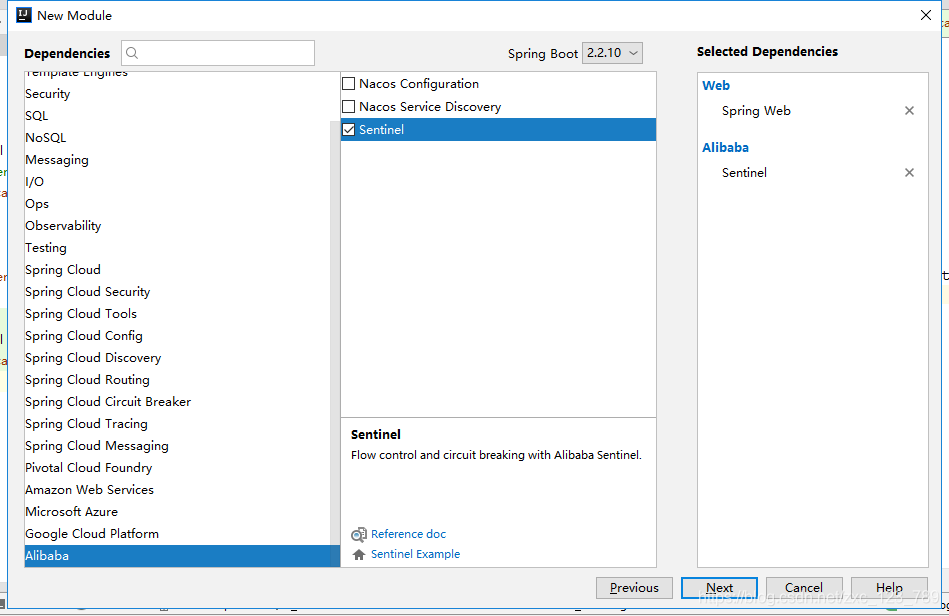Click the Web group heading in Selected Dependencies
949x616 pixels.
click(716, 85)
